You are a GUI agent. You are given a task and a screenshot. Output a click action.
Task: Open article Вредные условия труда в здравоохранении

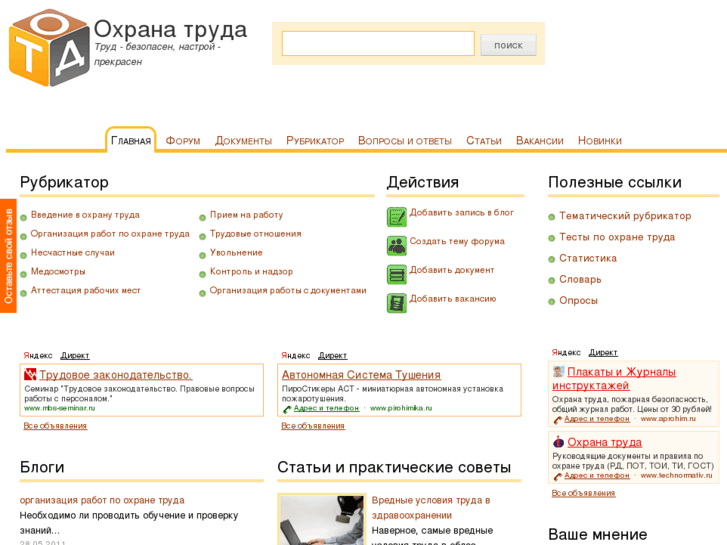(431, 507)
